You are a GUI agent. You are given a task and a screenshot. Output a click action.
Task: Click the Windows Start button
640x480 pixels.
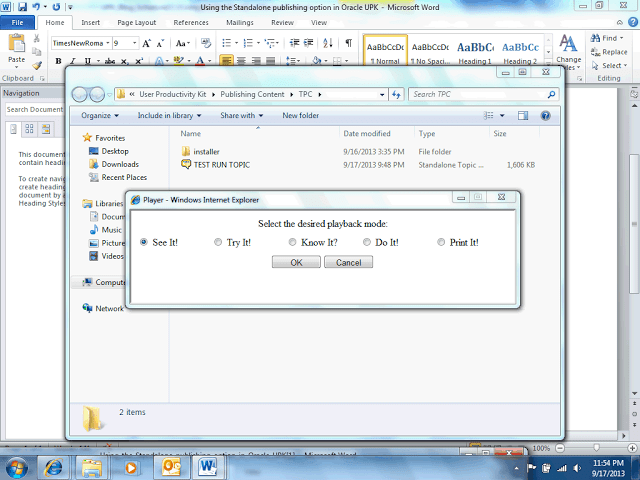(x=16, y=468)
